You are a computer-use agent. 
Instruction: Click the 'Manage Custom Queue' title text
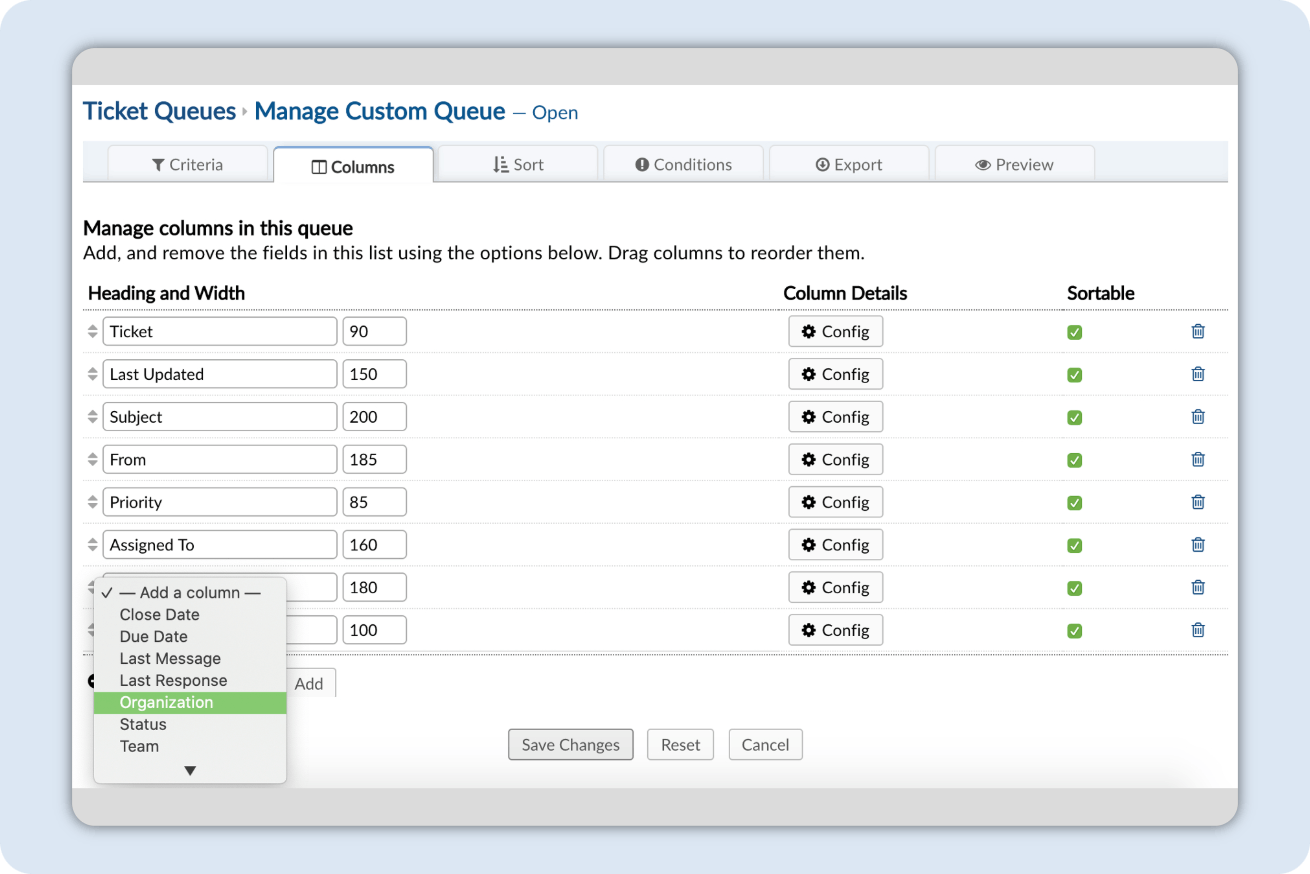pyautogui.click(x=380, y=111)
